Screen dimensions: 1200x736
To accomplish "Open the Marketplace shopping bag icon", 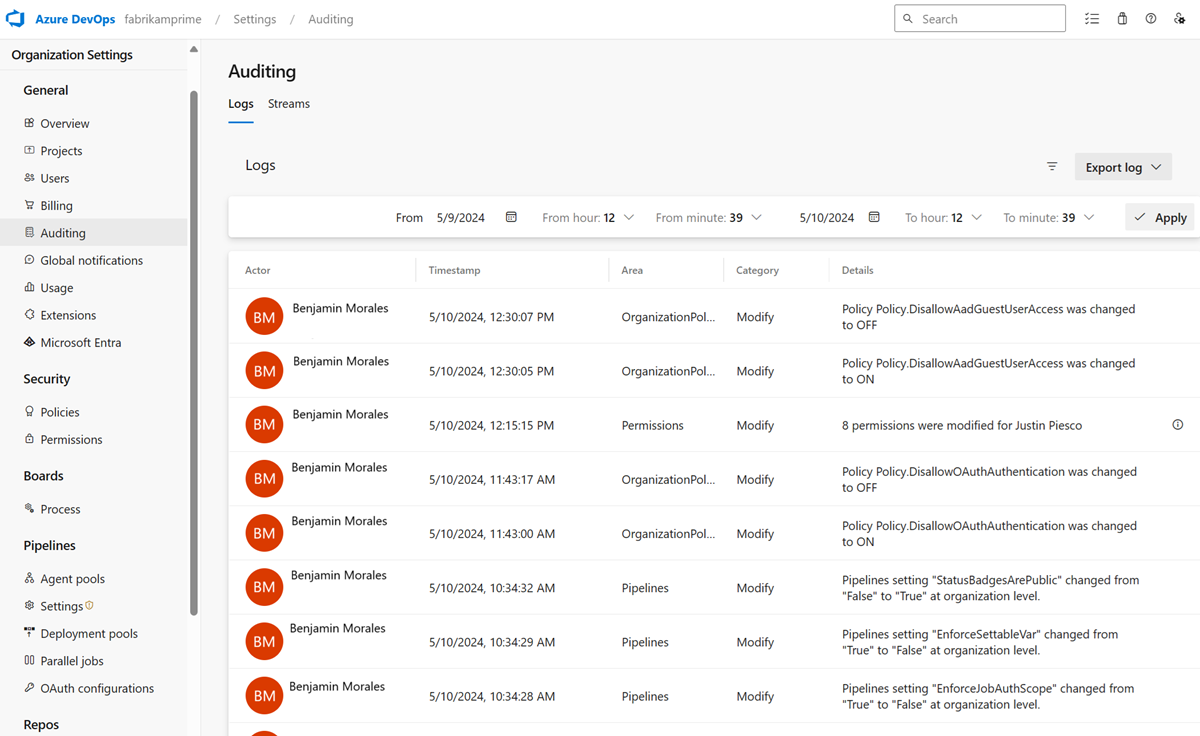I will coord(1121,18).
